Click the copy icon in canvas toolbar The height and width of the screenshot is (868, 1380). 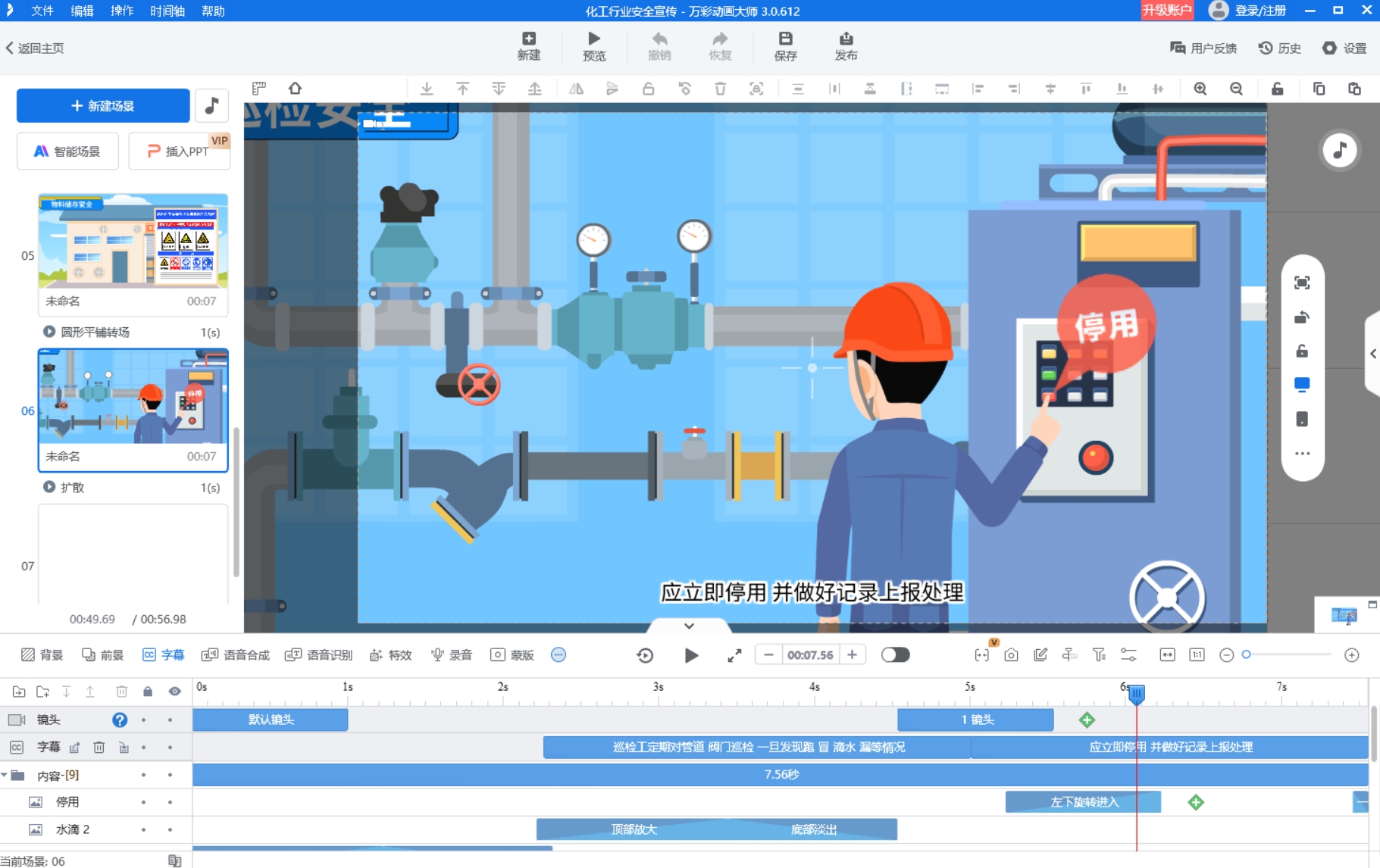[1319, 89]
